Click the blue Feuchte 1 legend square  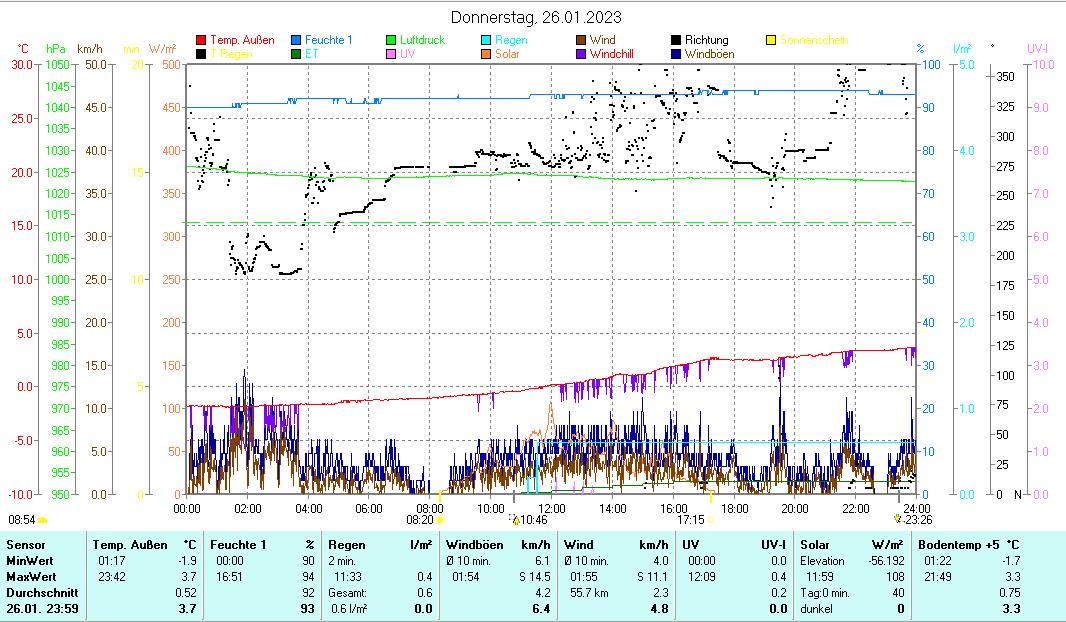(296, 41)
